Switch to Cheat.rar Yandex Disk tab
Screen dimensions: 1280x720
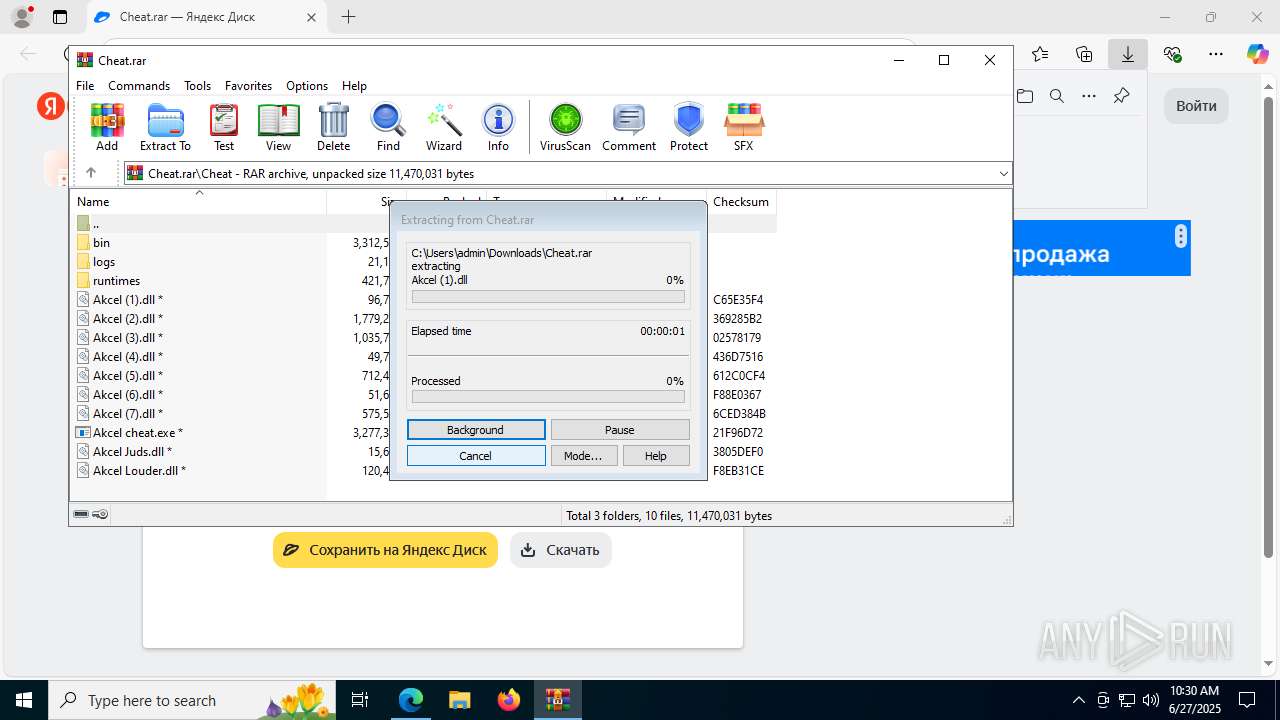(x=204, y=17)
